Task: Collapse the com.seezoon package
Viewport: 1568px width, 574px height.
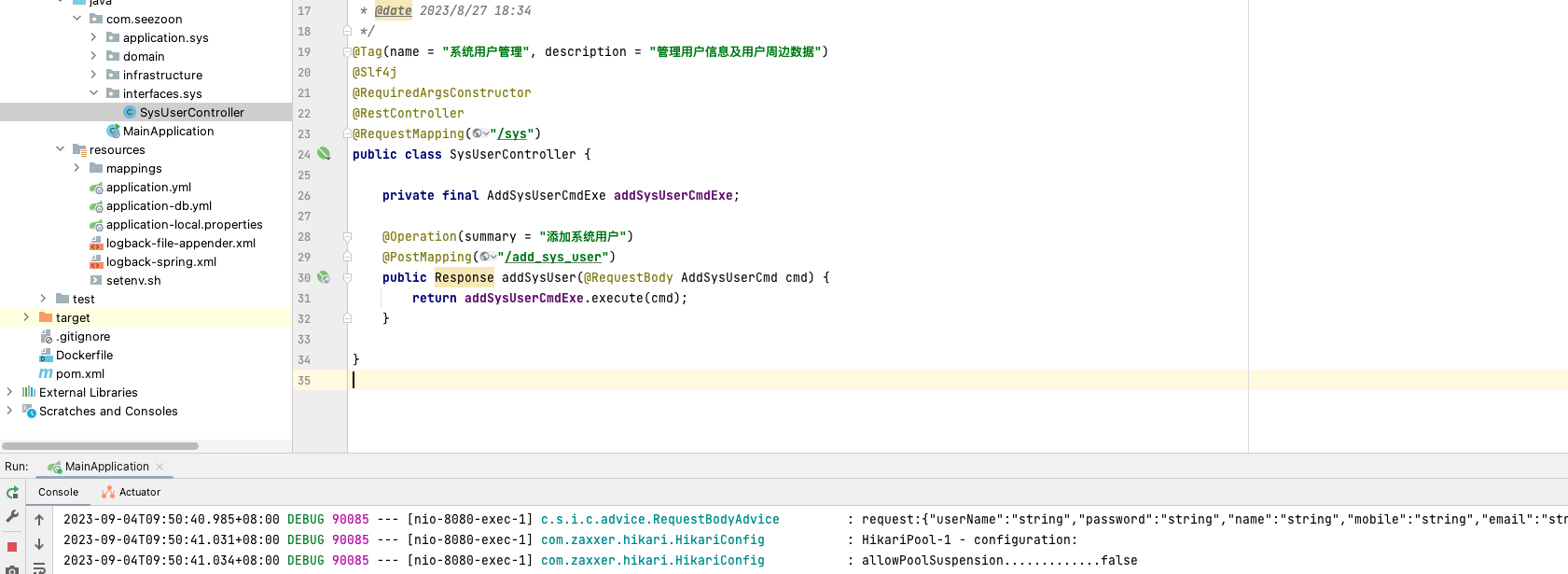Action: coord(76,19)
